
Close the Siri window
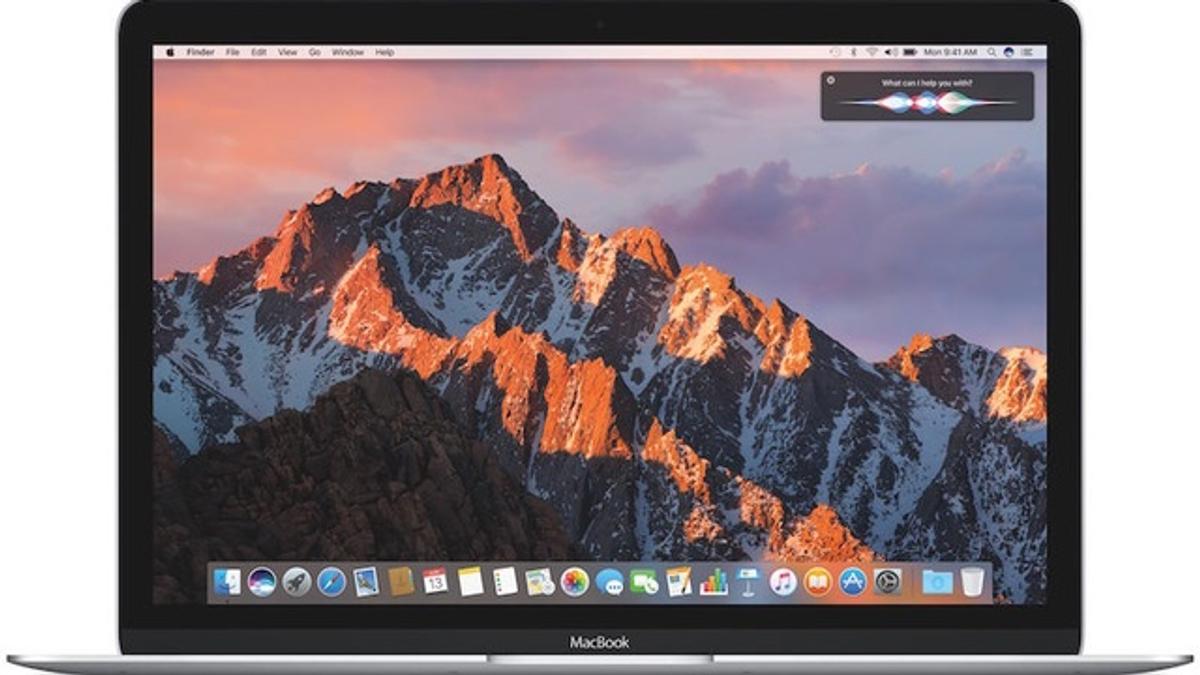[831, 80]
